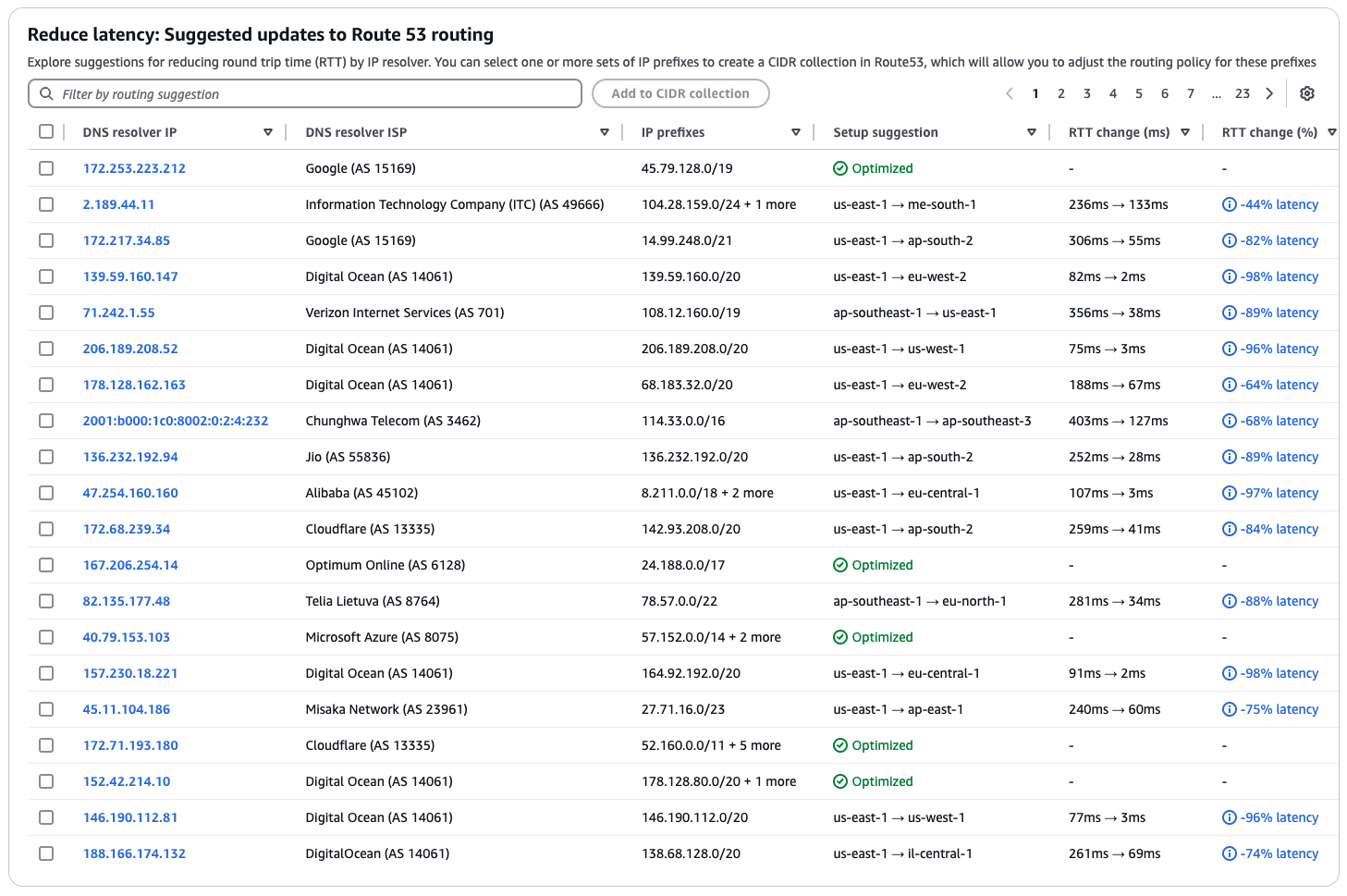The width and height of the screenshot is (1347, 896).
Task: Click Optimized check icon for 172.71.193.180 row
Action: click(840, 745)
